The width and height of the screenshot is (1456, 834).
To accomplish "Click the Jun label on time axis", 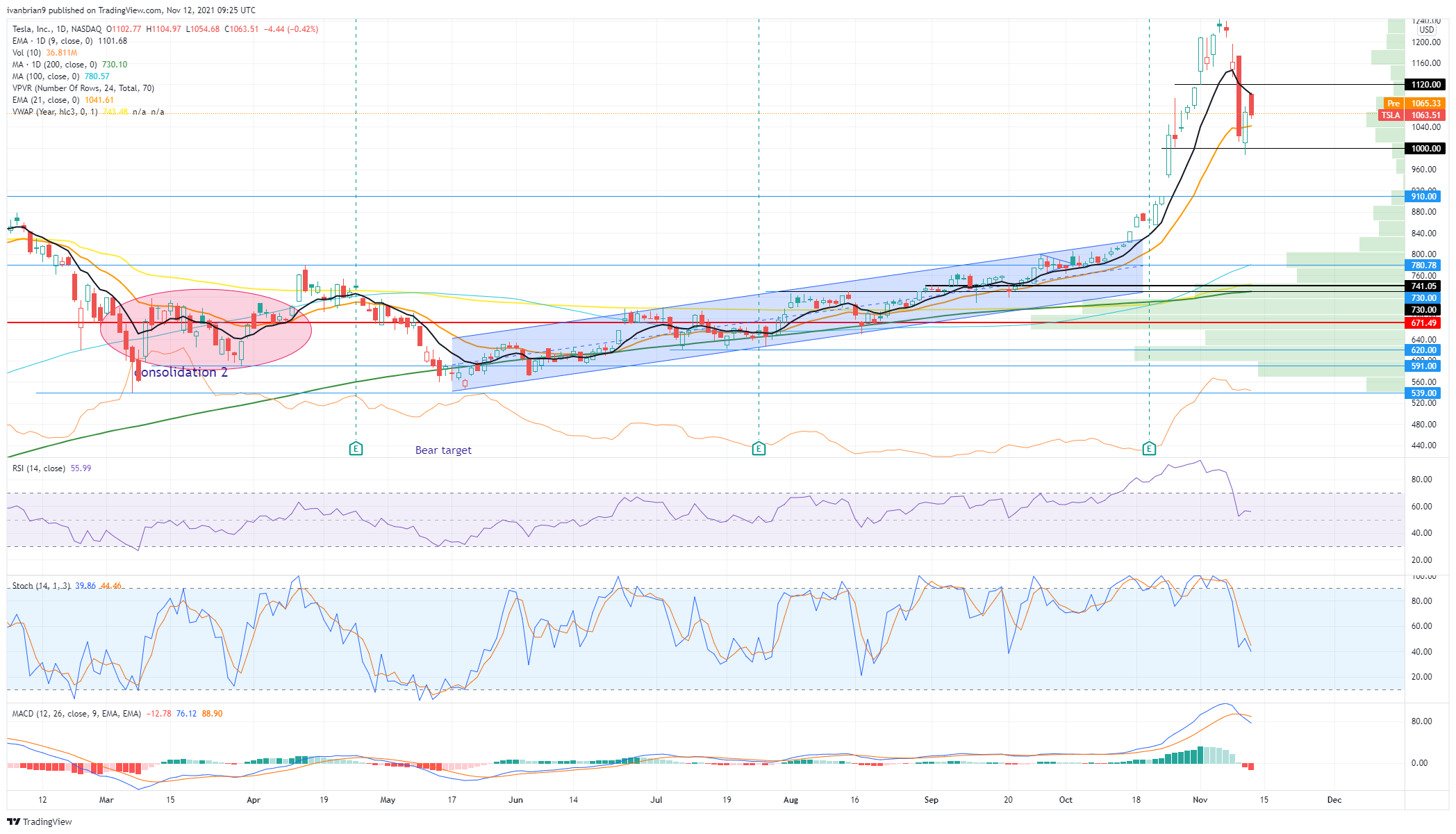I will pos(515,800).
